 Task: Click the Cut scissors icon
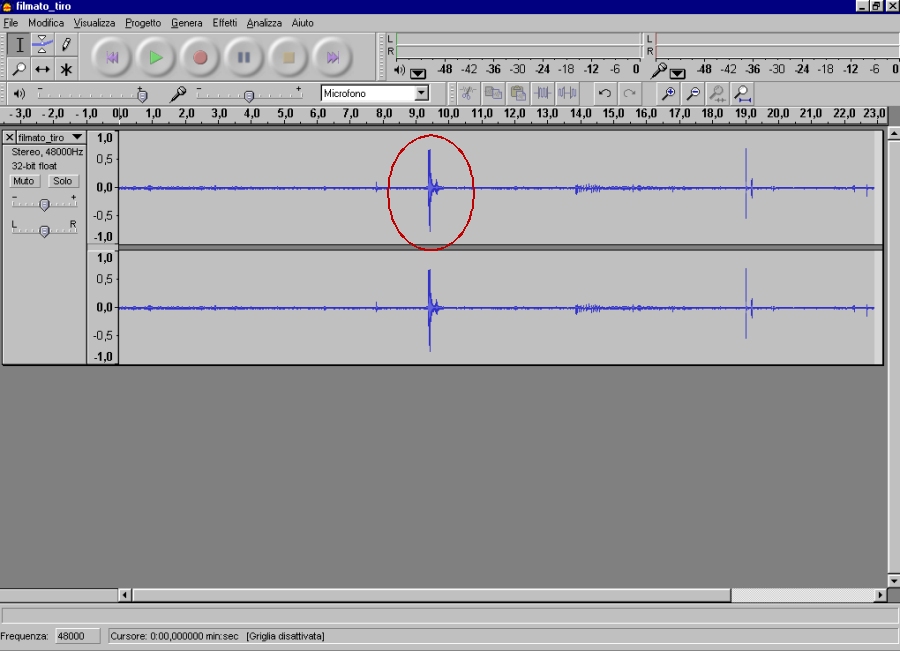coord(468,93)
